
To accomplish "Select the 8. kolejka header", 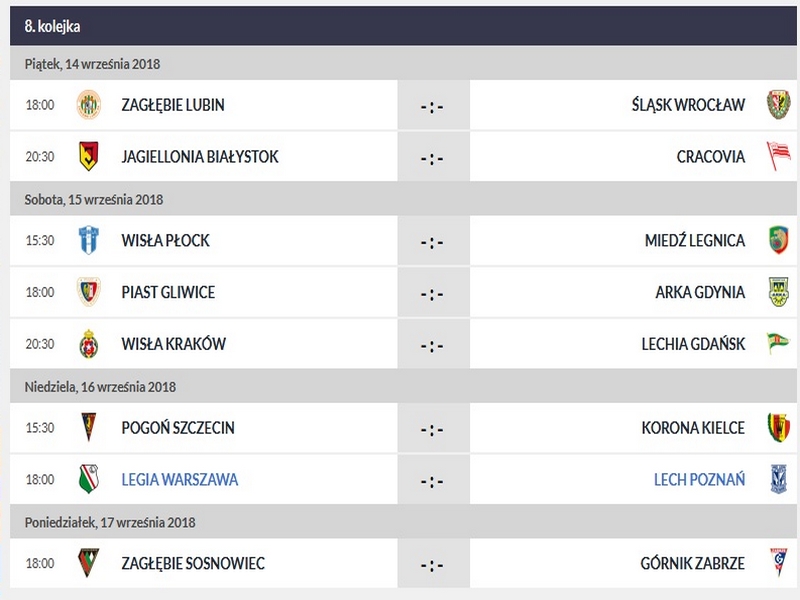I will point(53,26).
